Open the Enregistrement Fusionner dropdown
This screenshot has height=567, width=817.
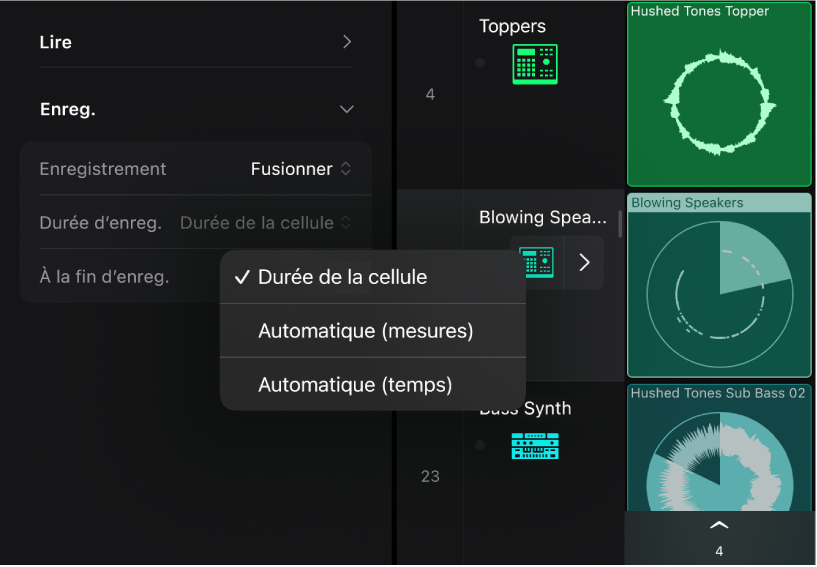coord(301,169)
